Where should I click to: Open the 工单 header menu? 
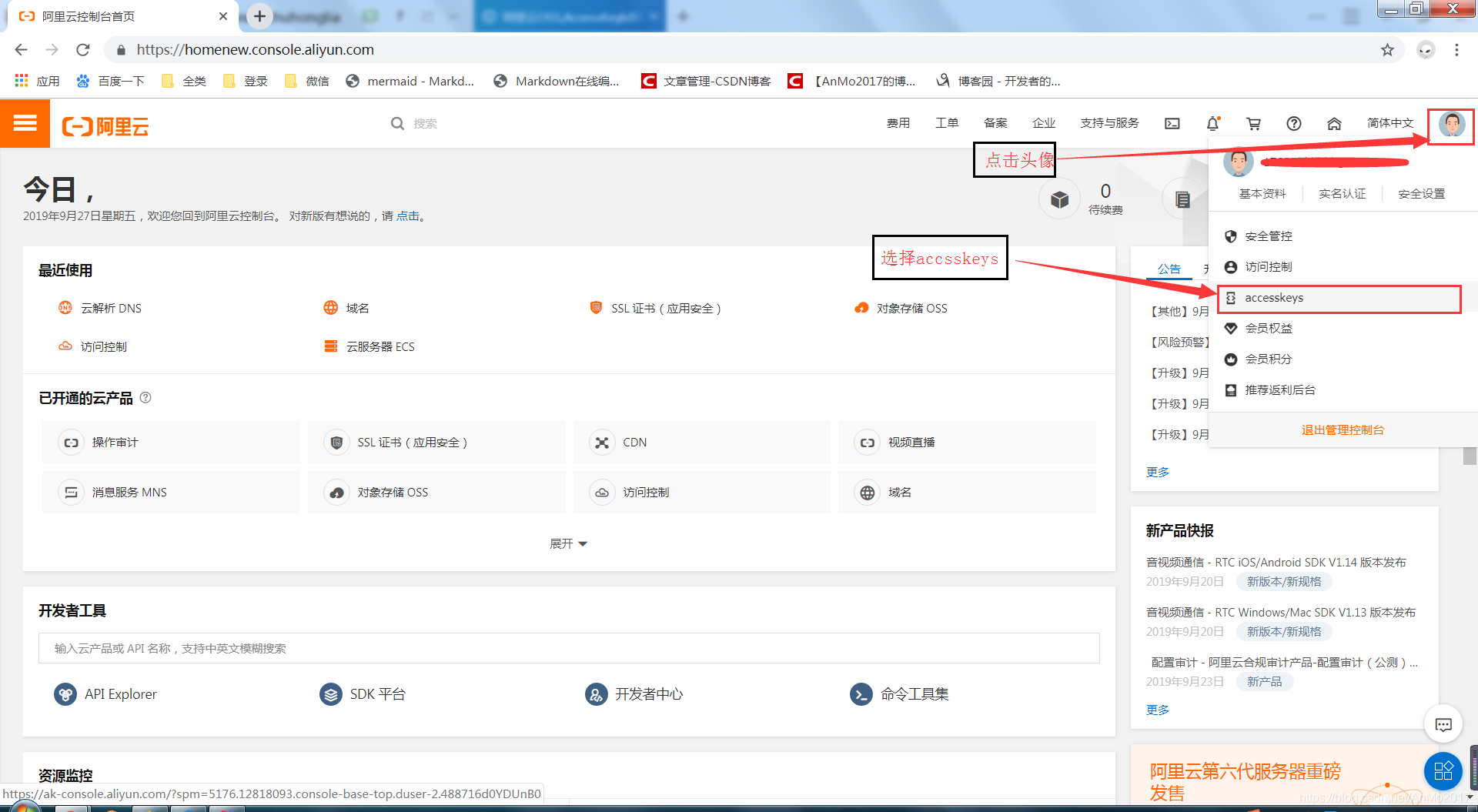[x=947, y=123]
